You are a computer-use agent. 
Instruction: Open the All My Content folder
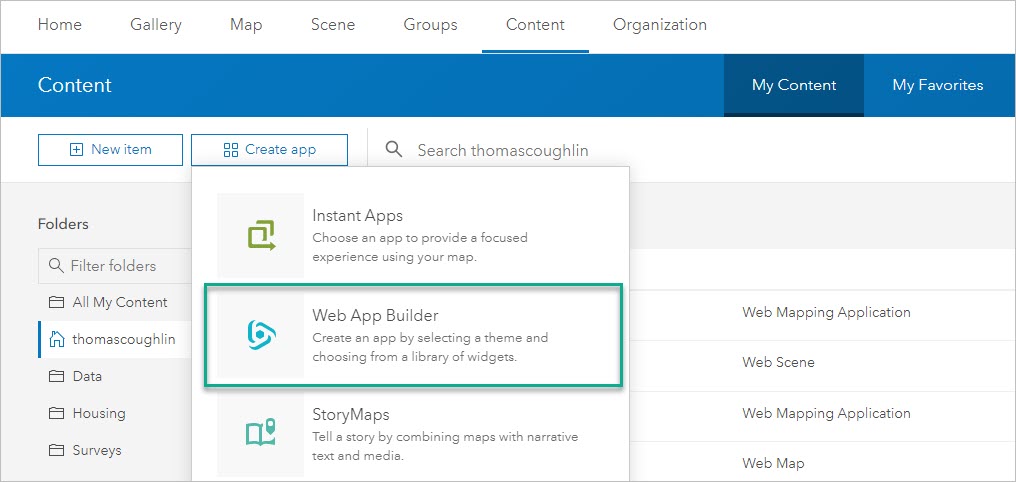click(119, 302)
